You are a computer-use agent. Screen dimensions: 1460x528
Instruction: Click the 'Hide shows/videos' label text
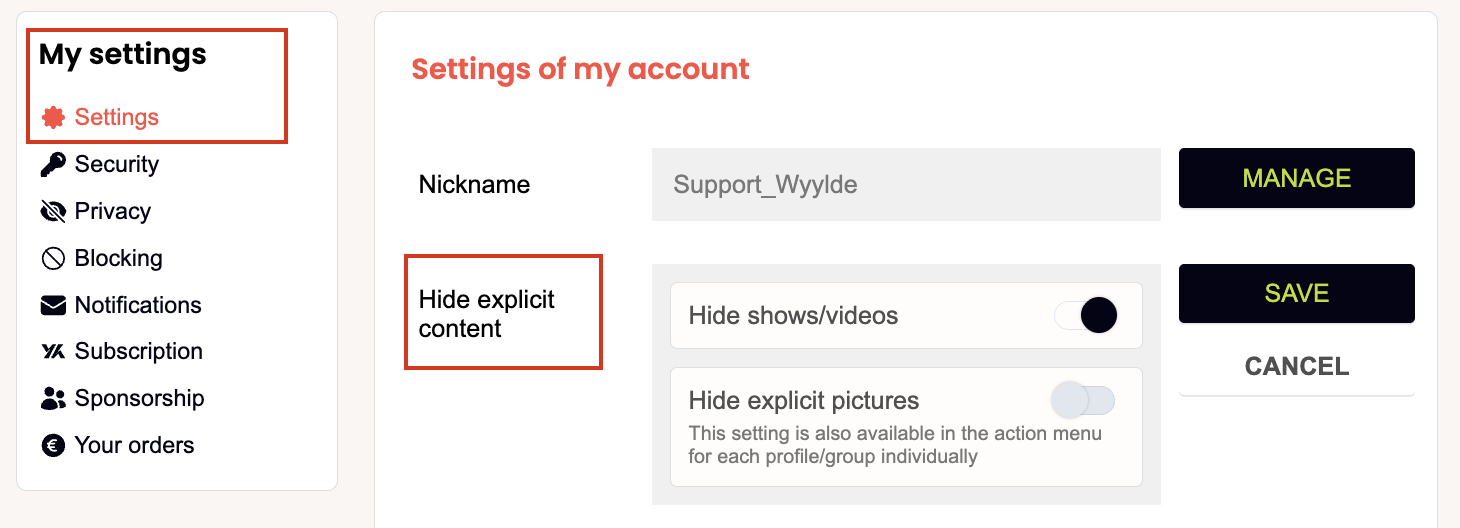click(x=794, y=316)
